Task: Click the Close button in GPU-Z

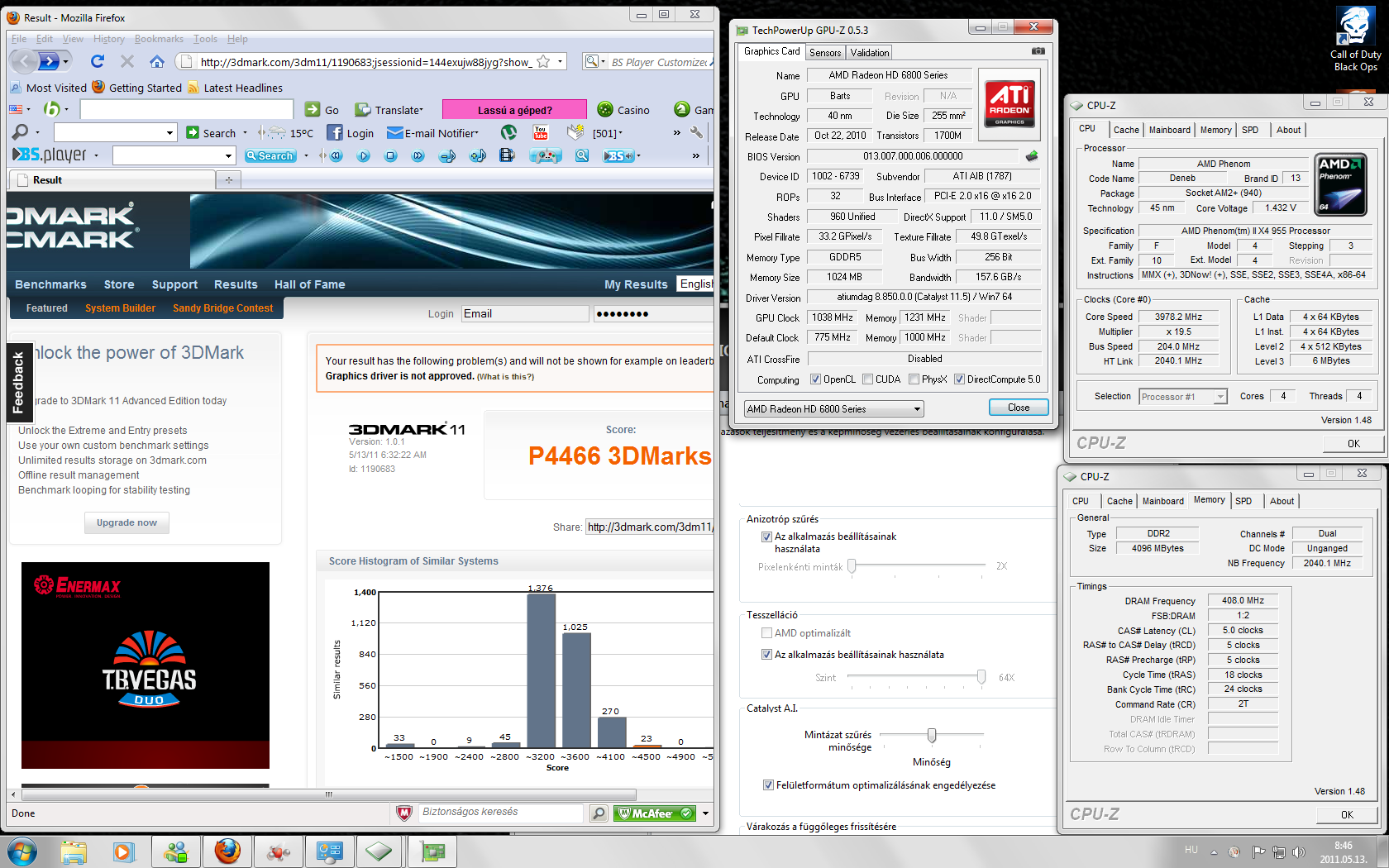Action: 1019,408
